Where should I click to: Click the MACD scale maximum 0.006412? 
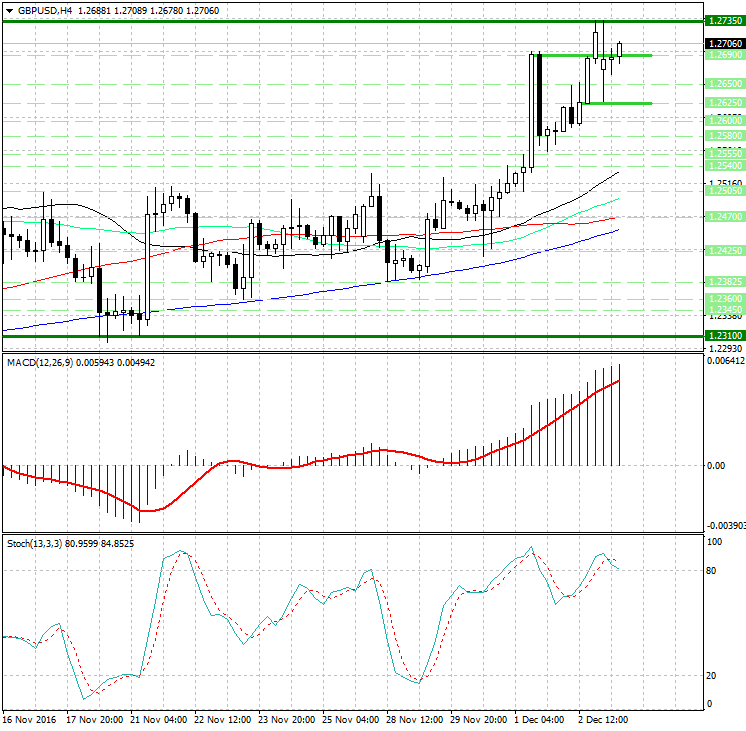coord(724,361)
